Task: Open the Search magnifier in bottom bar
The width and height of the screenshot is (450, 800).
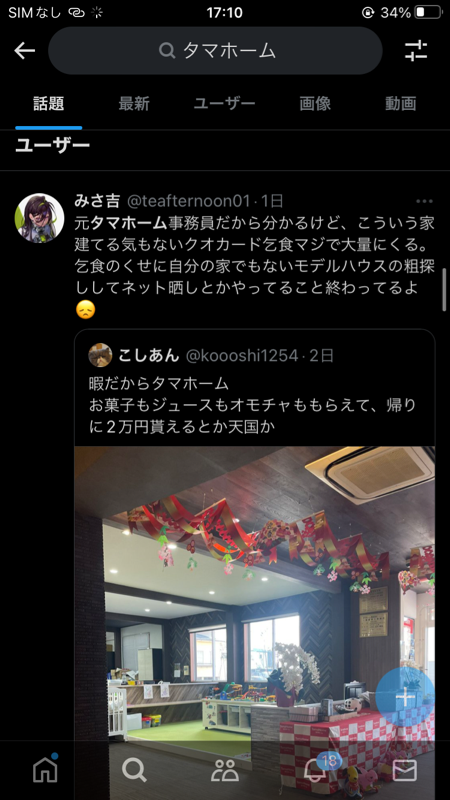Action: tap(135, 769)
